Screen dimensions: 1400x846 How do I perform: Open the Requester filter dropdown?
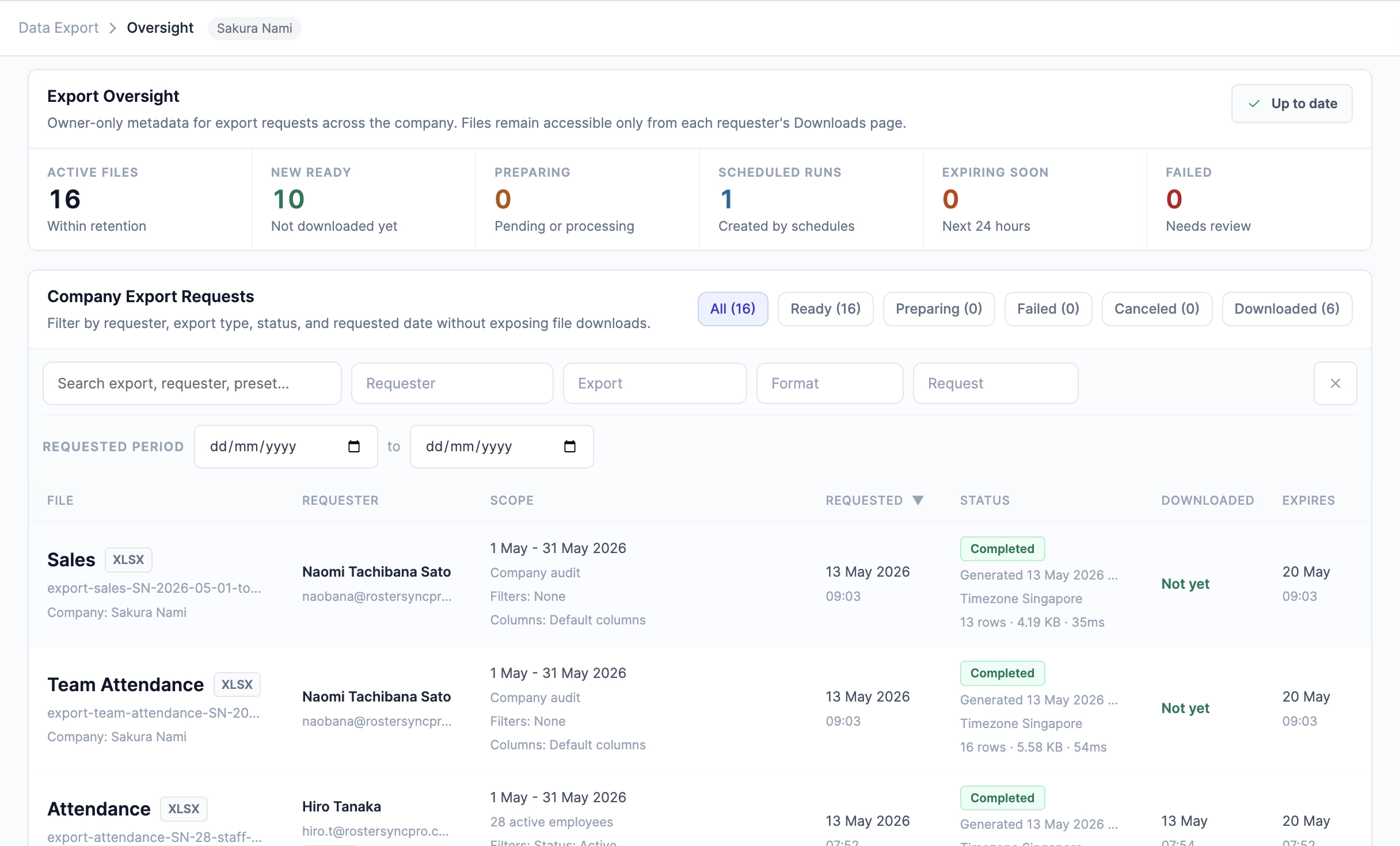coord(452,383)
